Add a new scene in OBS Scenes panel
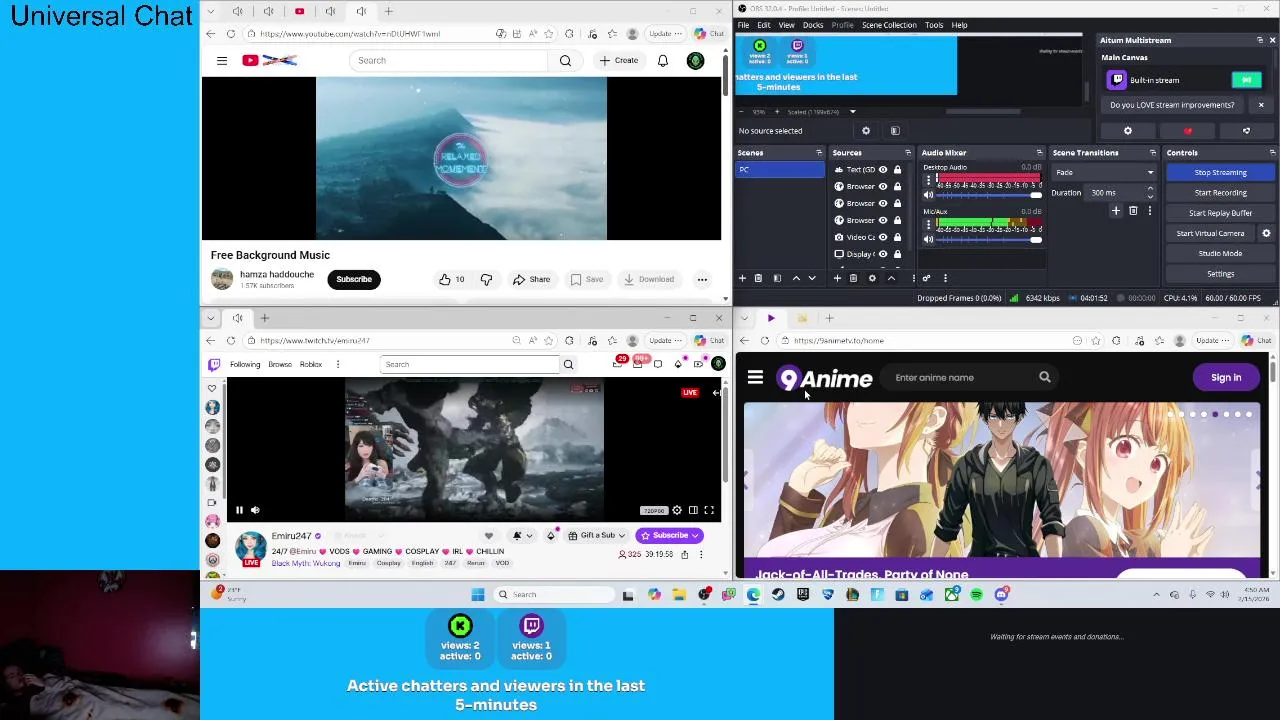 (742, 278)
